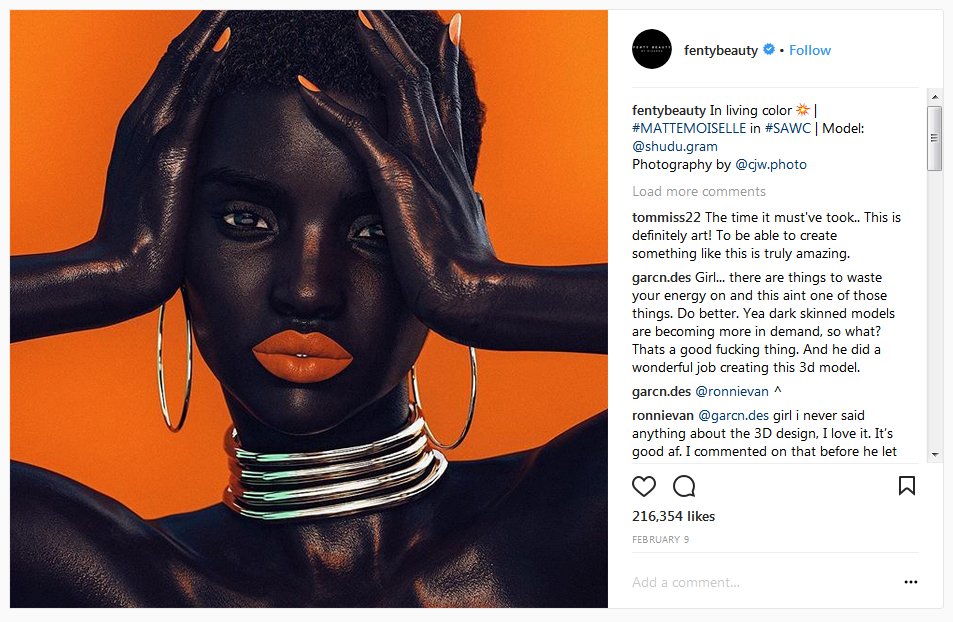Follow the fentybeauty account
Image resolution: width=953 pixels, height=622 pixels.
point(810,50)
